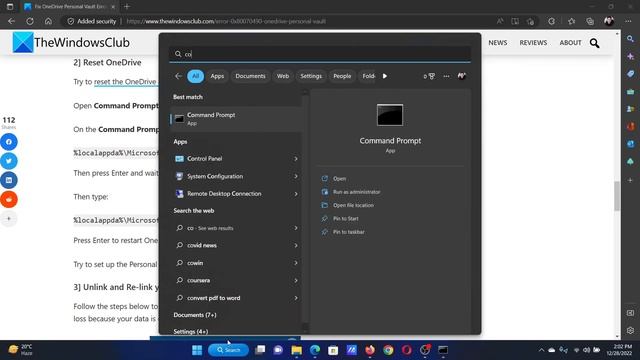Open Settings (4+) results section
The width and height of the screenshot is (640, 360).
(191, 331)
